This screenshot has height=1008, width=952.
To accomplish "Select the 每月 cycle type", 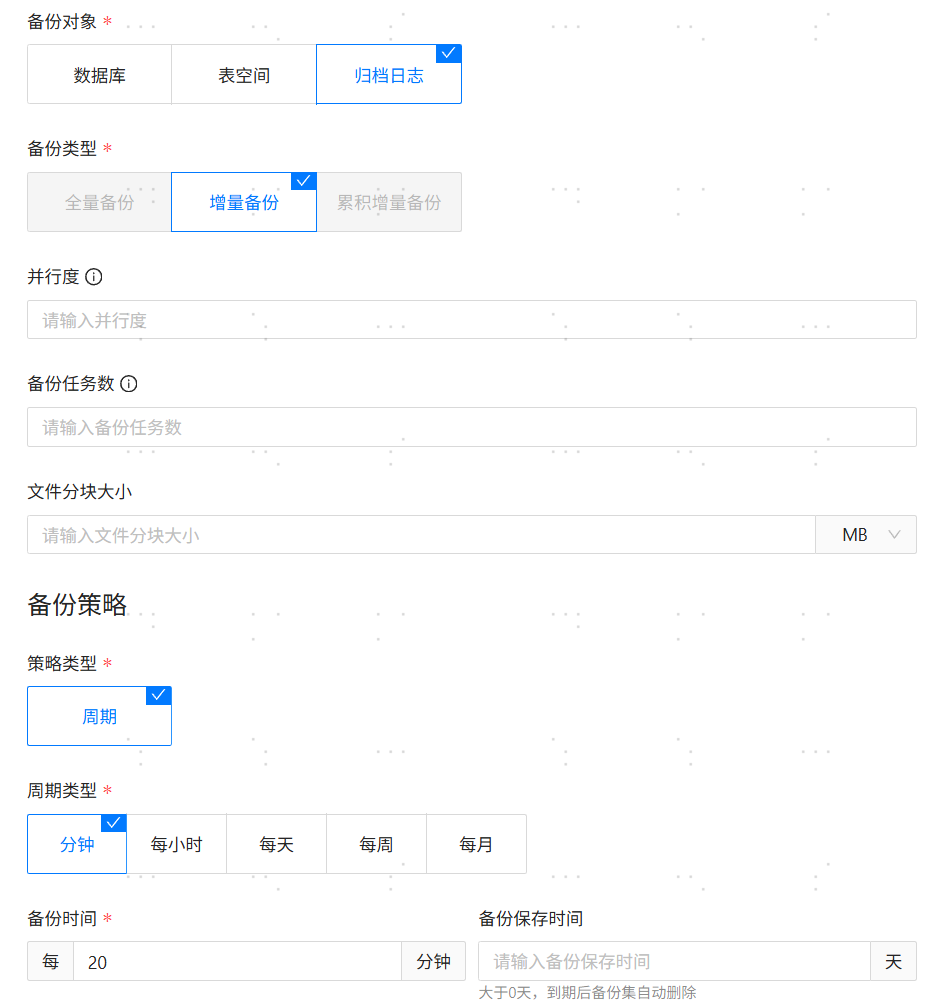I will coord(477,845).
